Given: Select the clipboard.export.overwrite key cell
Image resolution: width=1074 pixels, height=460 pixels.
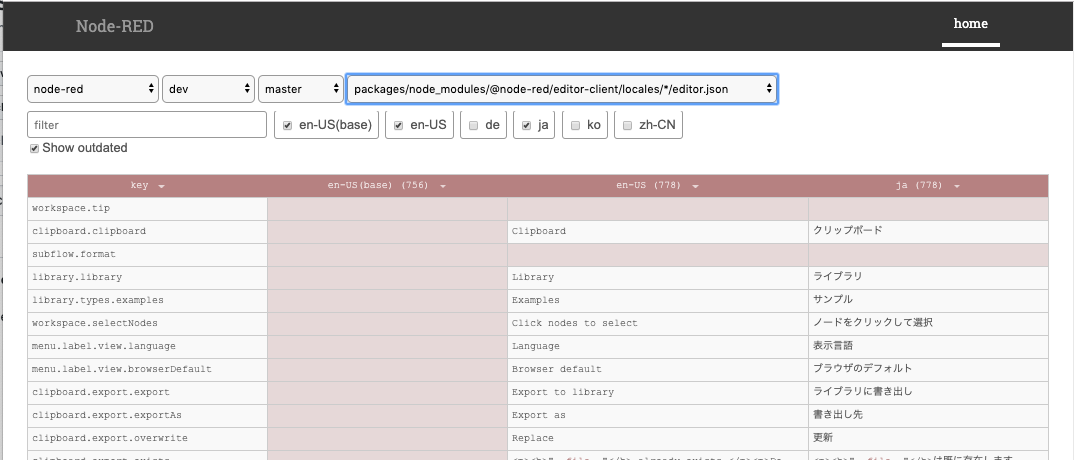Looking at the screenshot, I should click(147, 439).
